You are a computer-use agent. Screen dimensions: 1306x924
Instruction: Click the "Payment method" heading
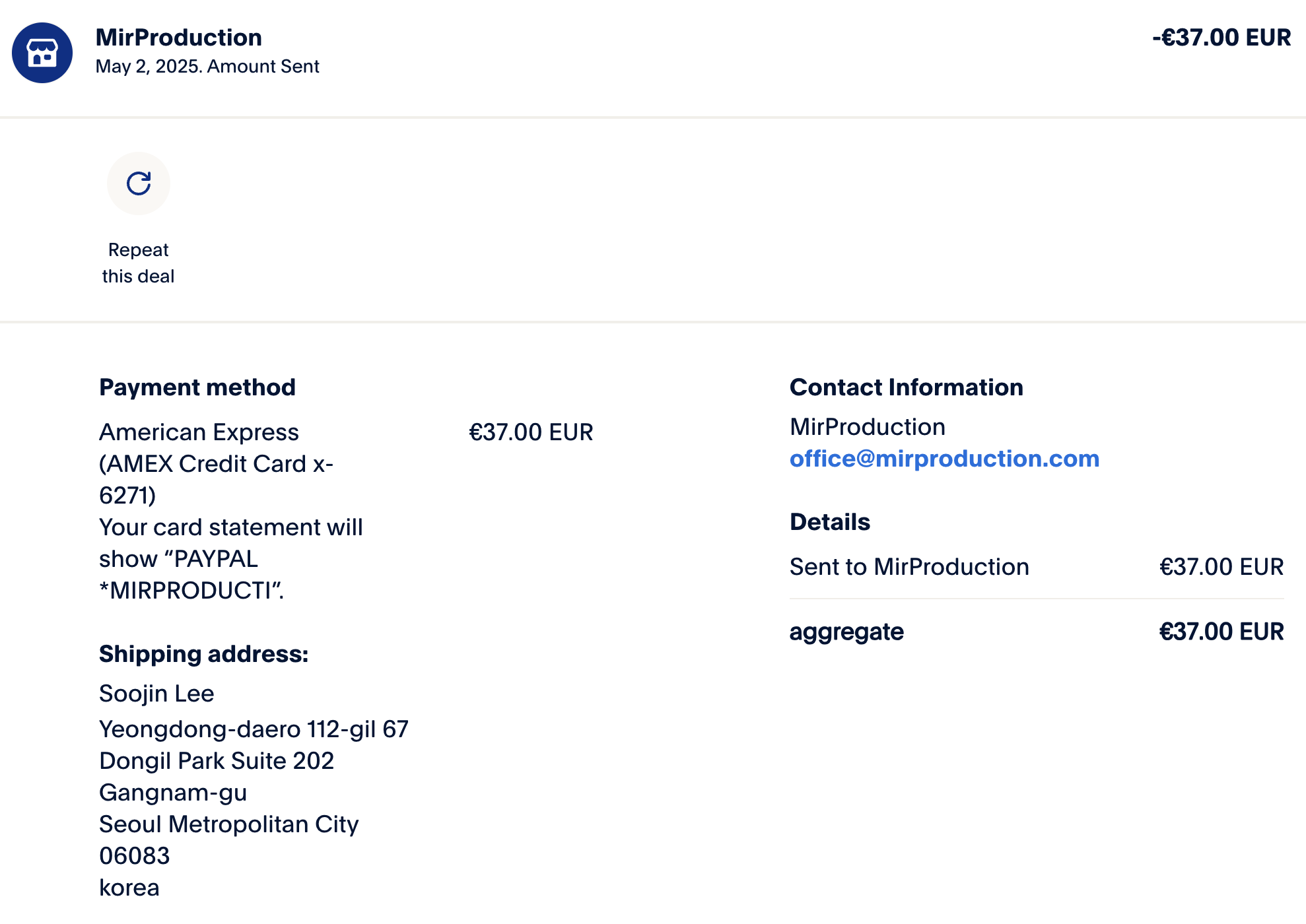(197, 387)
